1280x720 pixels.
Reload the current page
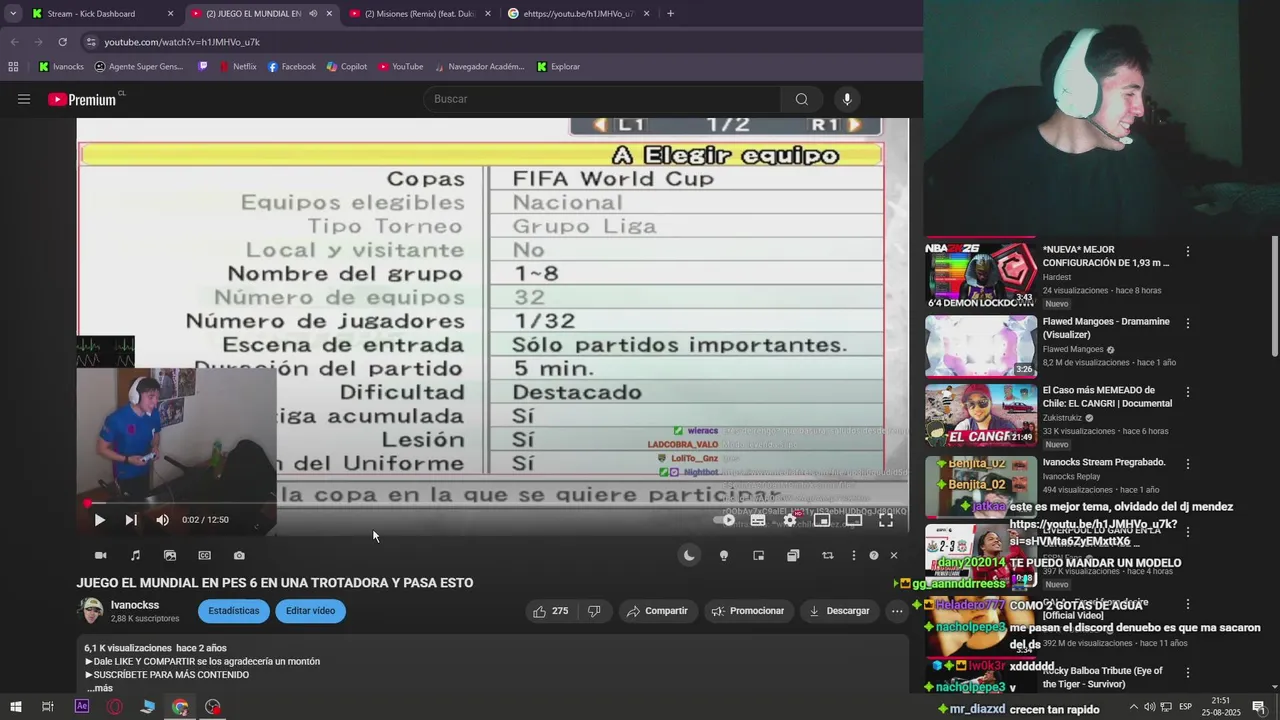click(x=62, y=42)
